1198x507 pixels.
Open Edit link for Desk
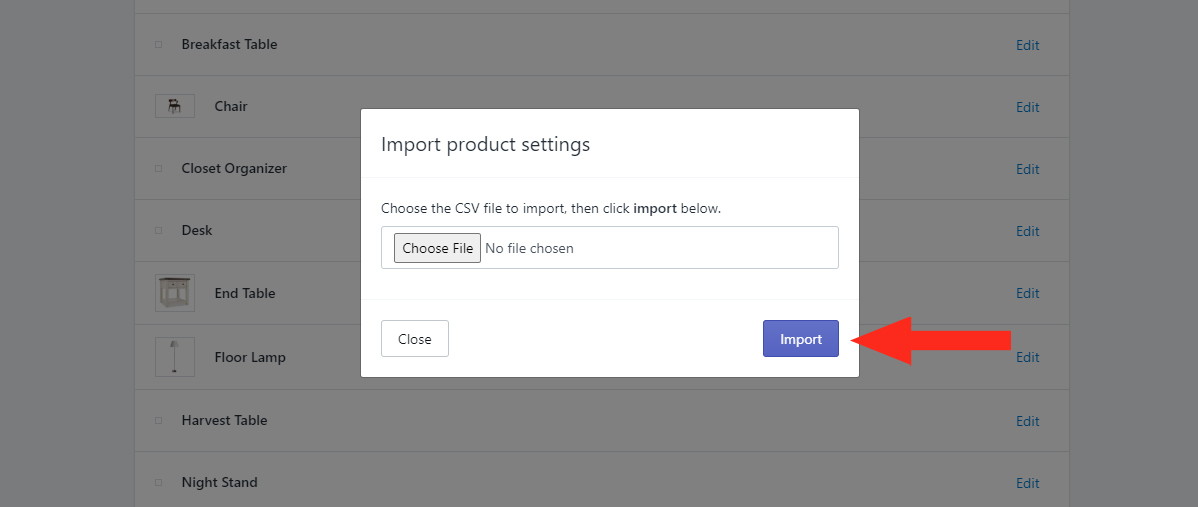pyautogui.click(x=1028, y=231)
